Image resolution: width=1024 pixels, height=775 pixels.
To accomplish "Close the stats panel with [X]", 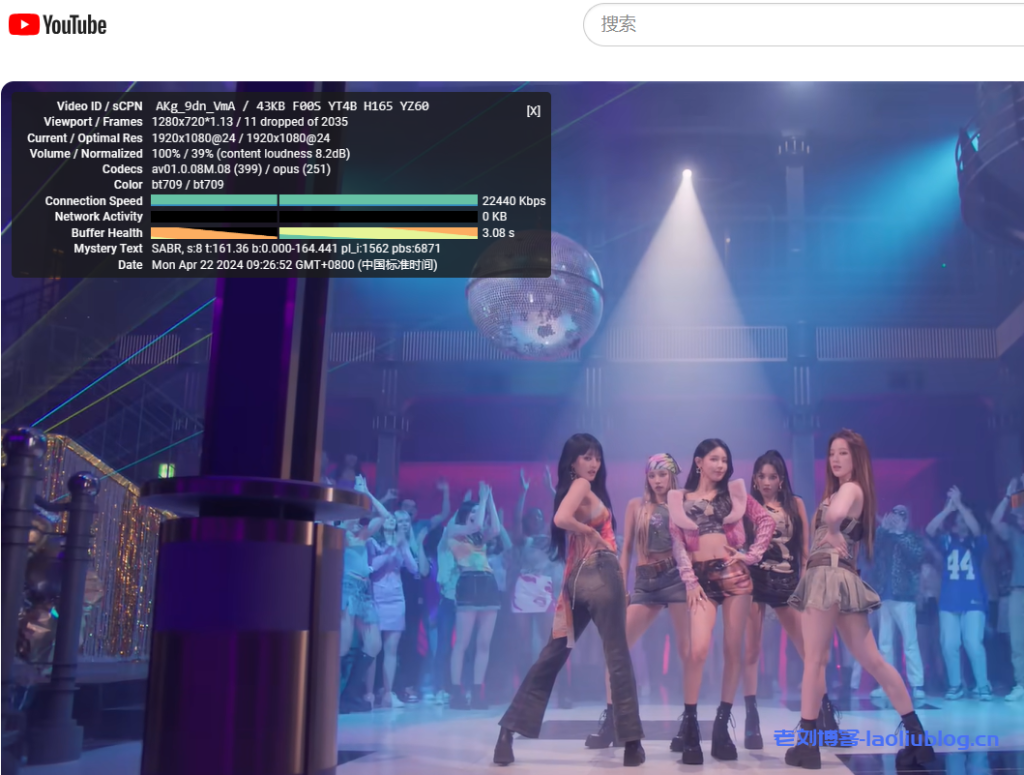I will coord(533,111).
